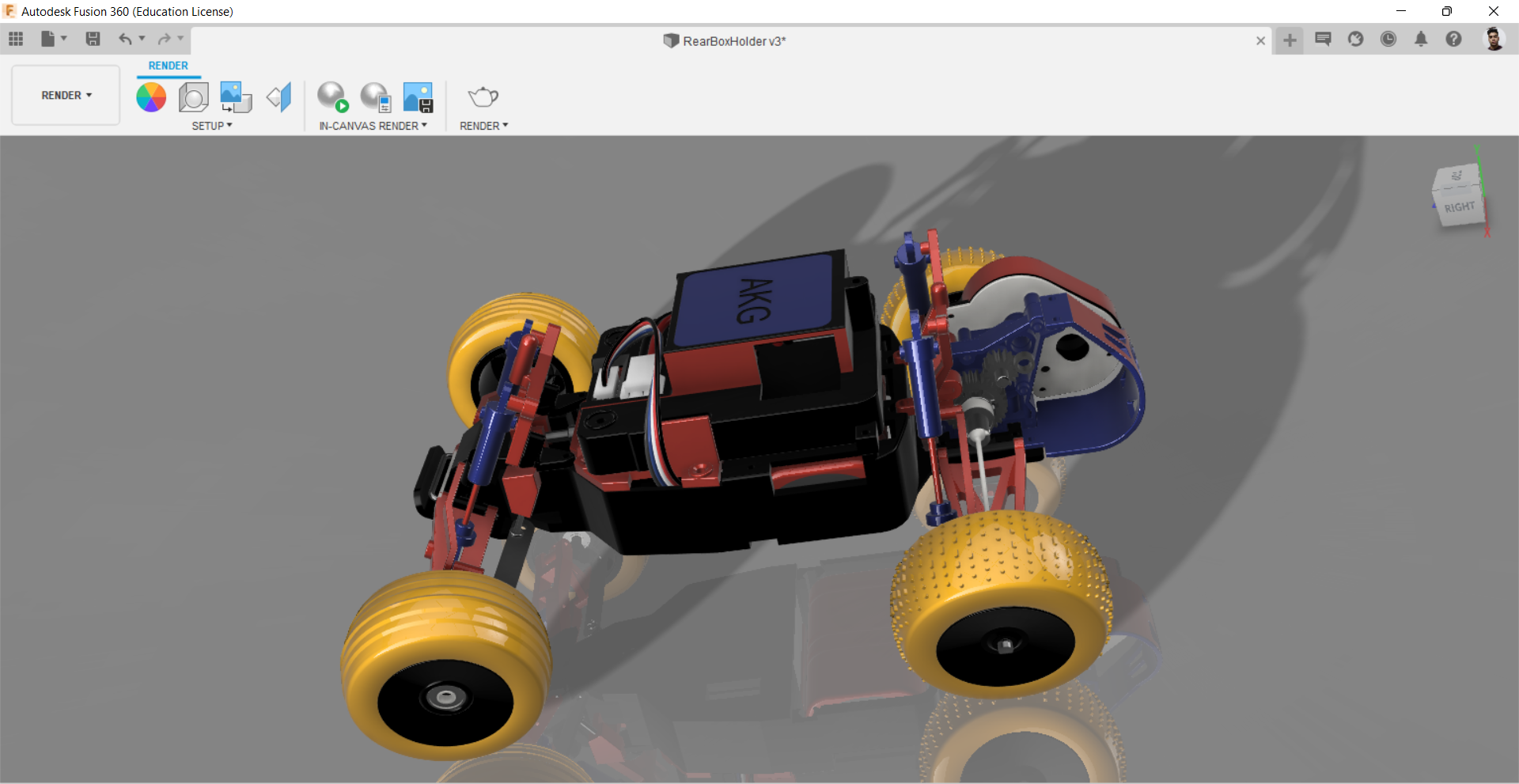Expand the SETUP panel dropdown

[x=212, y=126]
